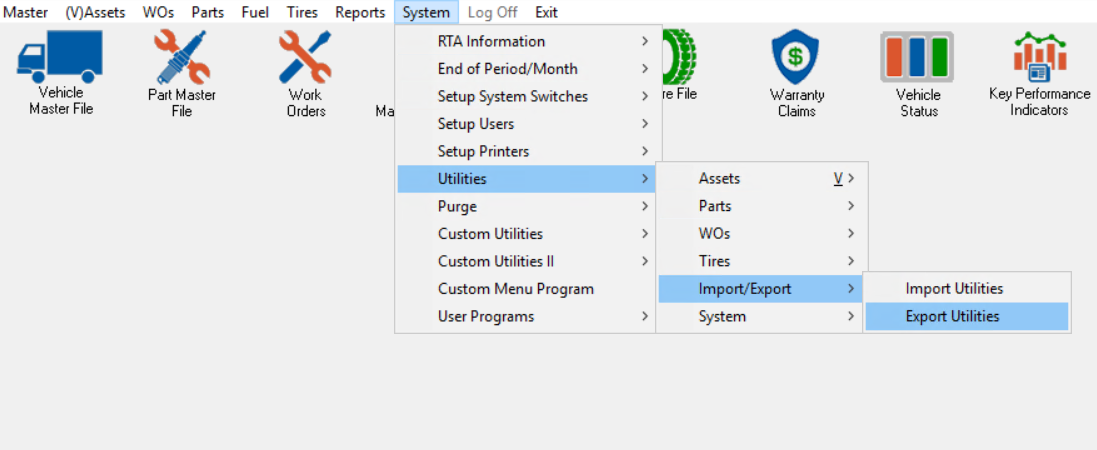The image size is (1097, 450).
Task: Open the Reports menu
Action: pos(360,12)
